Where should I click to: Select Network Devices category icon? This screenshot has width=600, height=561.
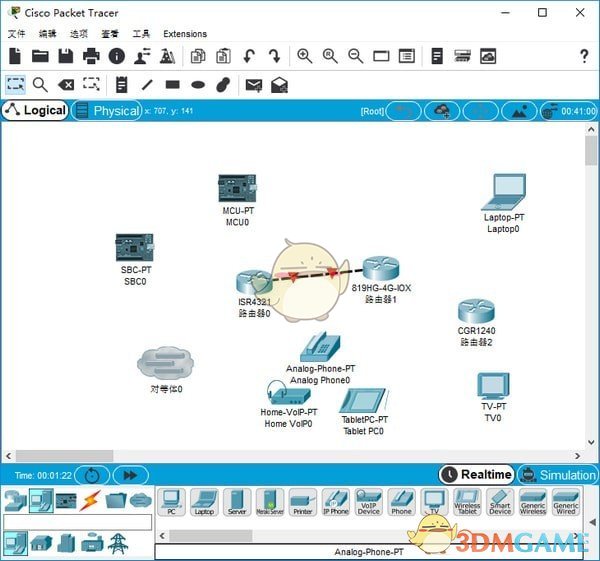(x=15, y=501)
